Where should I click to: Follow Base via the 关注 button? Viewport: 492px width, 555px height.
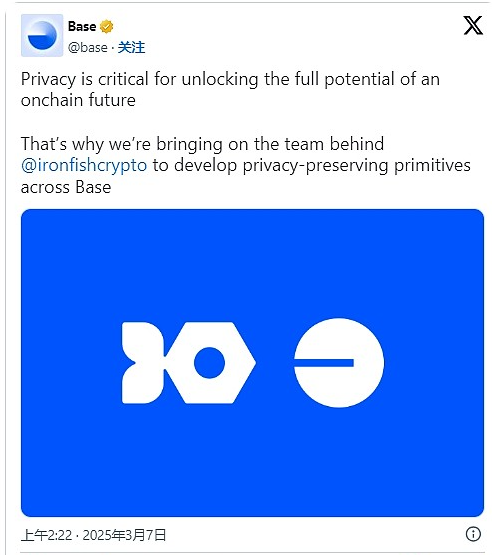[x=131, y=47]
